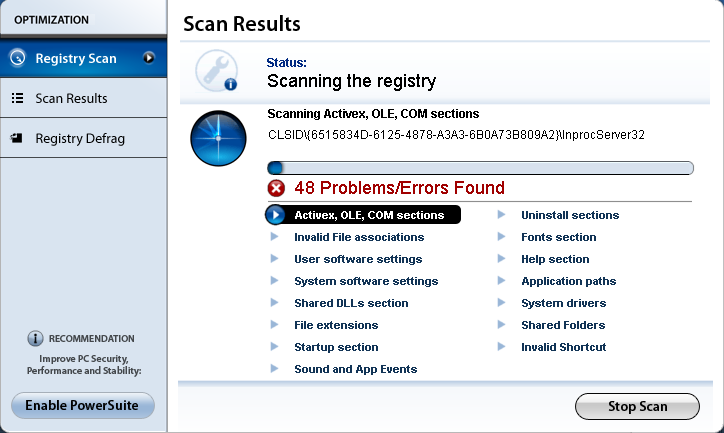Click the round blue scanning clock icon
Viewport: 724px width, 433px height.
pyautogui.click(x=218, y=138)
